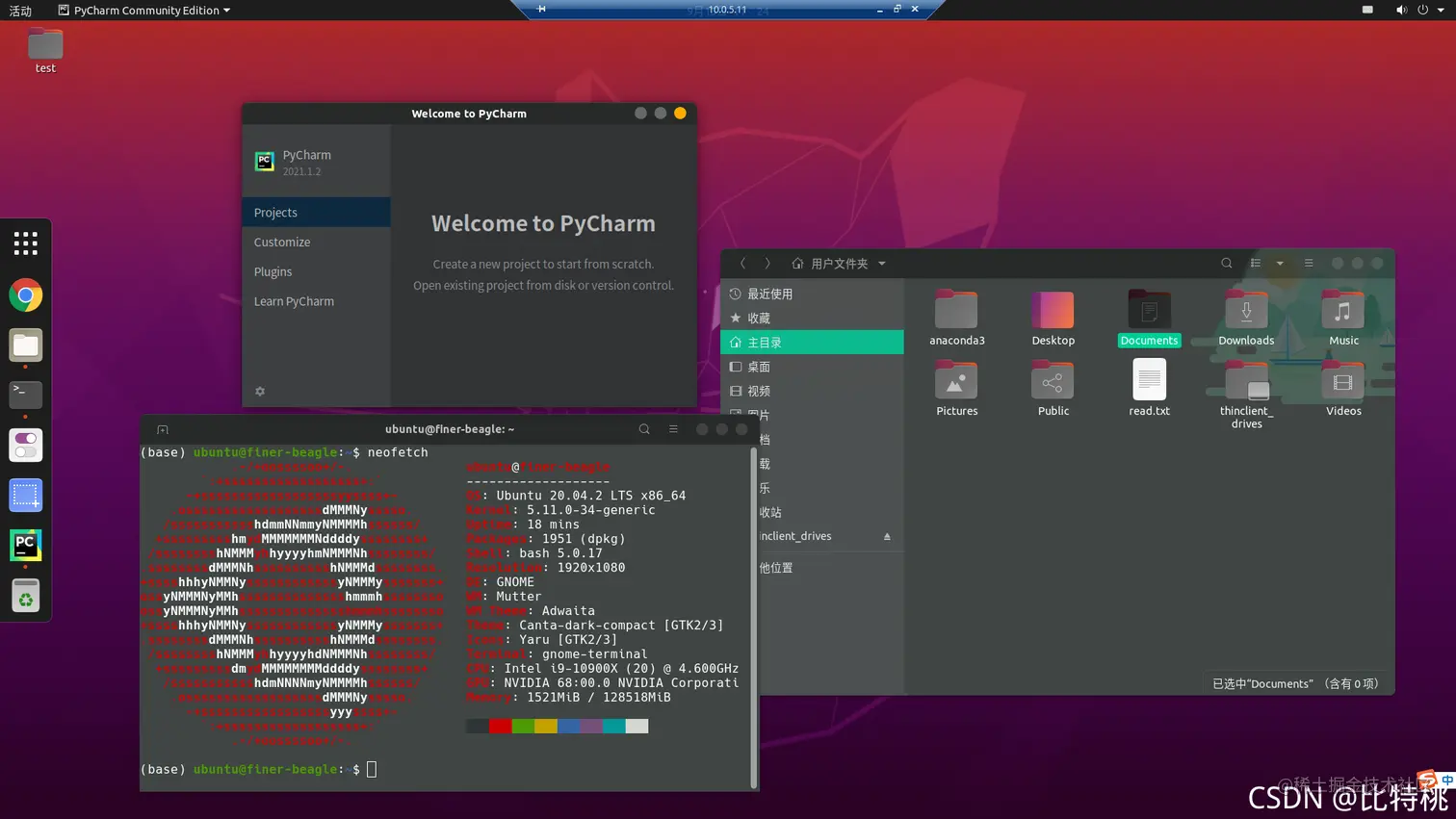Select read.txt file
This screenshot has height=819, width=1456.
1149,389
